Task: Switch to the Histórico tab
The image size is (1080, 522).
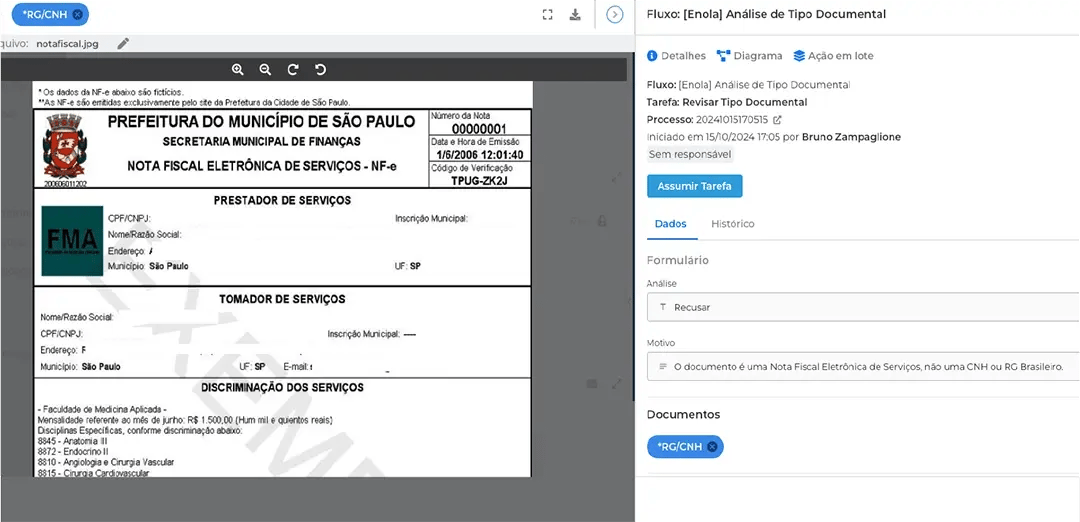Action: coord(732,224)
